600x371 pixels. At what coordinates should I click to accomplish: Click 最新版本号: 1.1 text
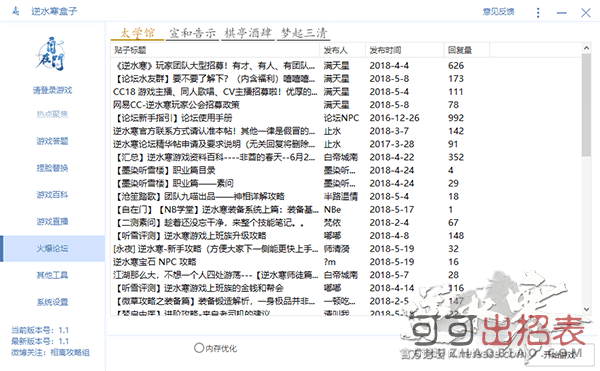40,341
